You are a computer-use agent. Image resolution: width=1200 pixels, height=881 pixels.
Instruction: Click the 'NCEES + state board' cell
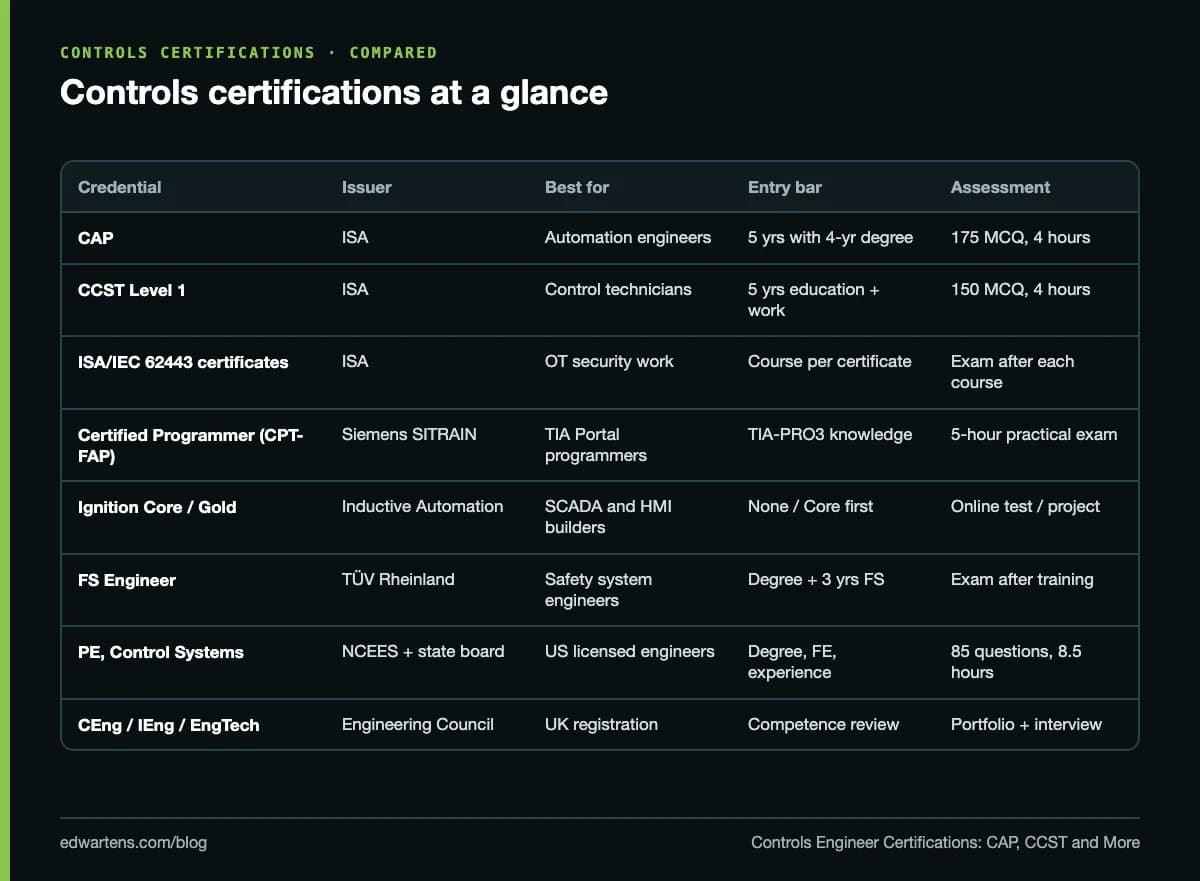(x=423, y=651)
